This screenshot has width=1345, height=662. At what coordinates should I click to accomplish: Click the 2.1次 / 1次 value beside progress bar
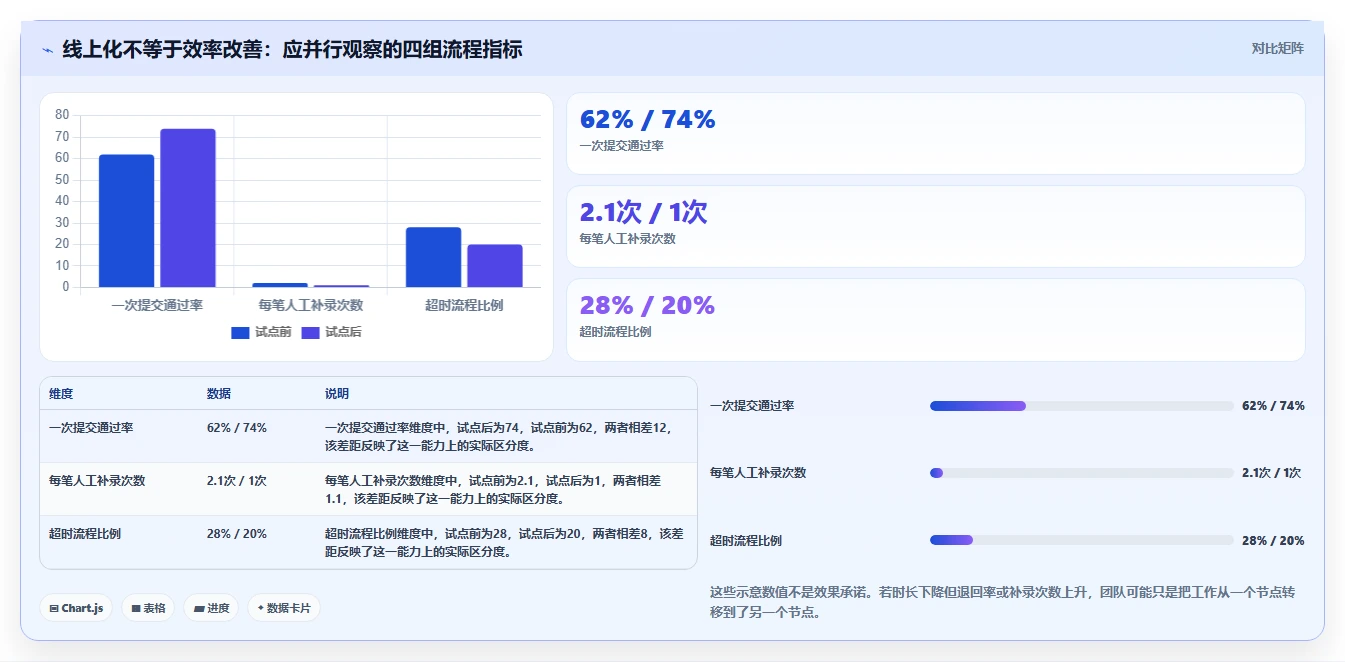tap(1271, 473)
